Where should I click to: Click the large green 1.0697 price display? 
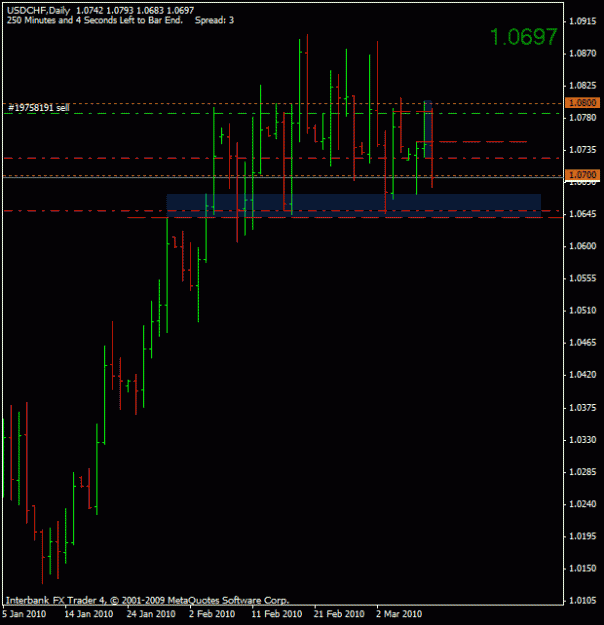pos(523,37)
